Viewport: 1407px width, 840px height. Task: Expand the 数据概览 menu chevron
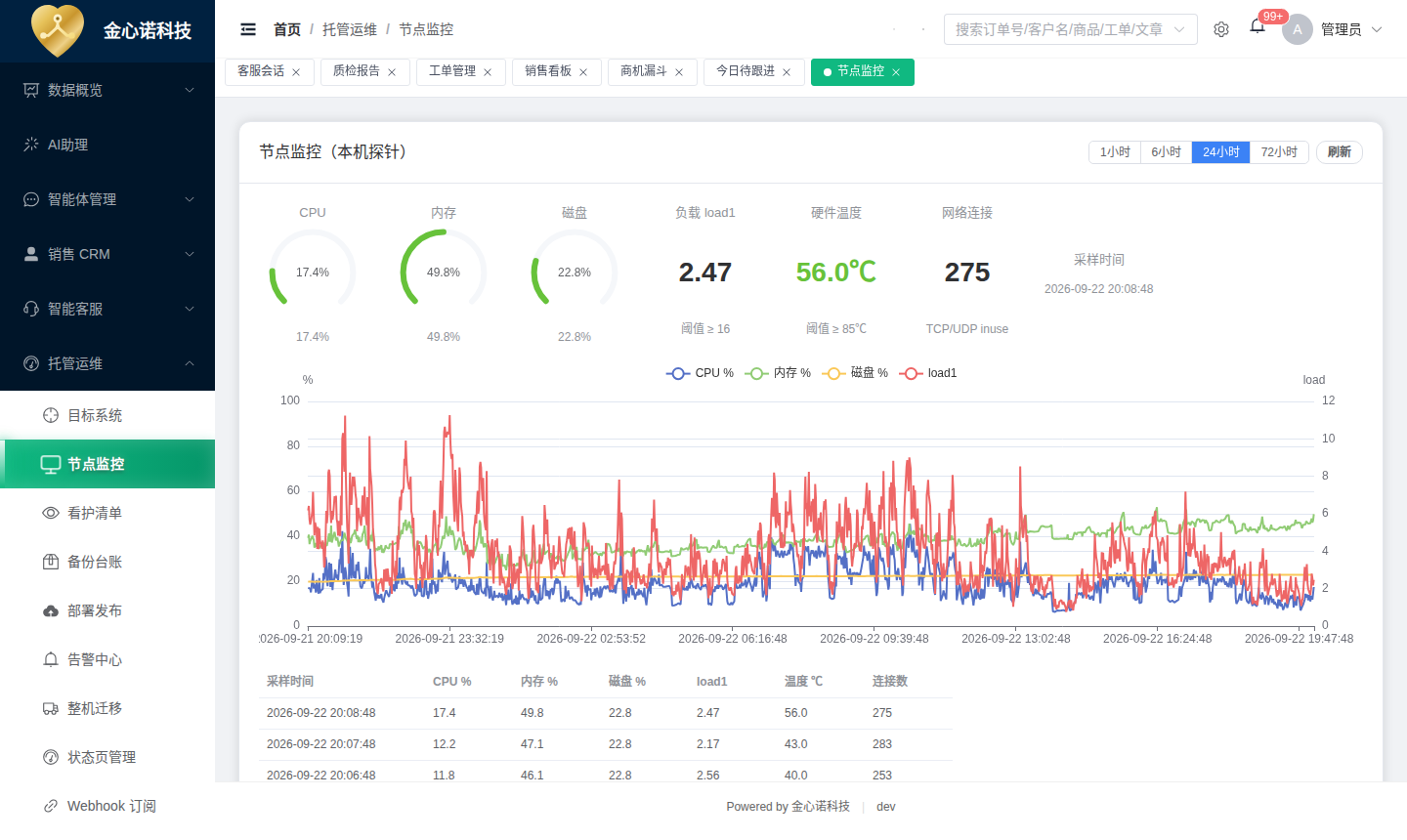pyautogui.click(x=190, y=90)
